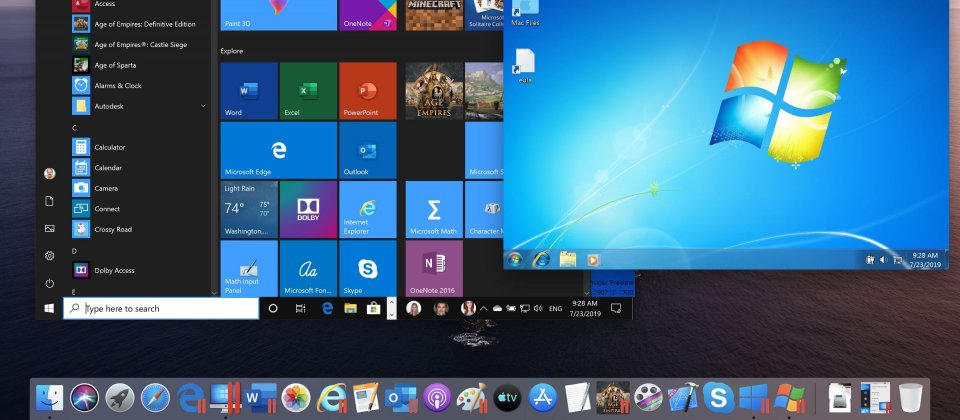Expand the Autodesk folder chevron

point(203,106)
